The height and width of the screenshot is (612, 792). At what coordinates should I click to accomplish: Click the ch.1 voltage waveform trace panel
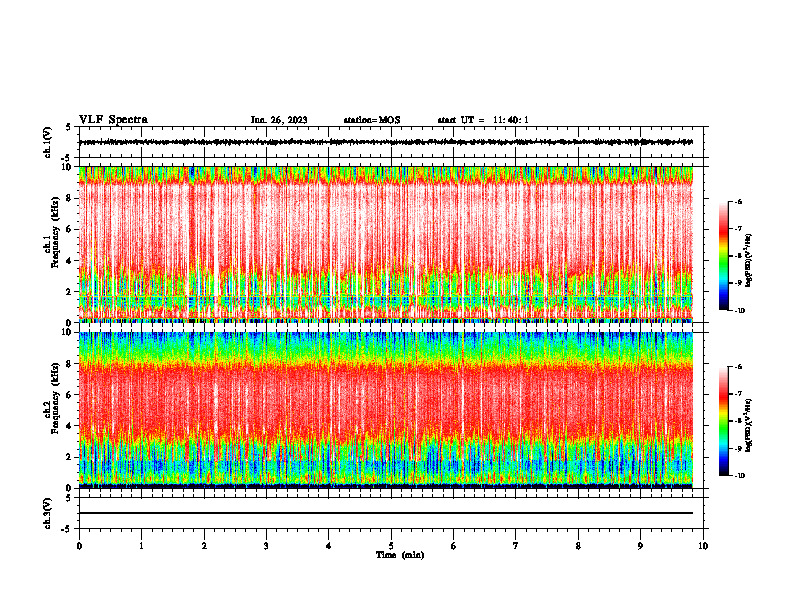392,142
